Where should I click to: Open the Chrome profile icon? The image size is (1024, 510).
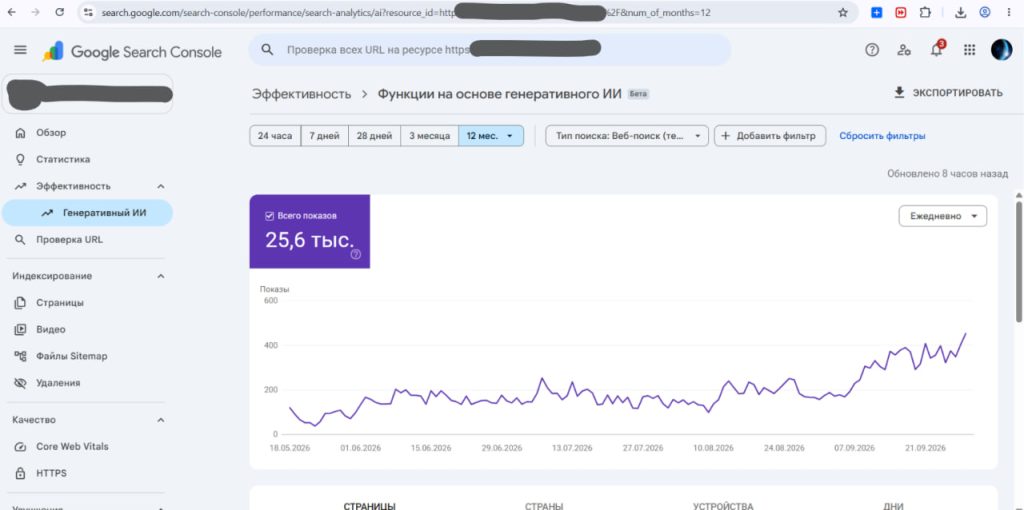click(x=985, y=12)
